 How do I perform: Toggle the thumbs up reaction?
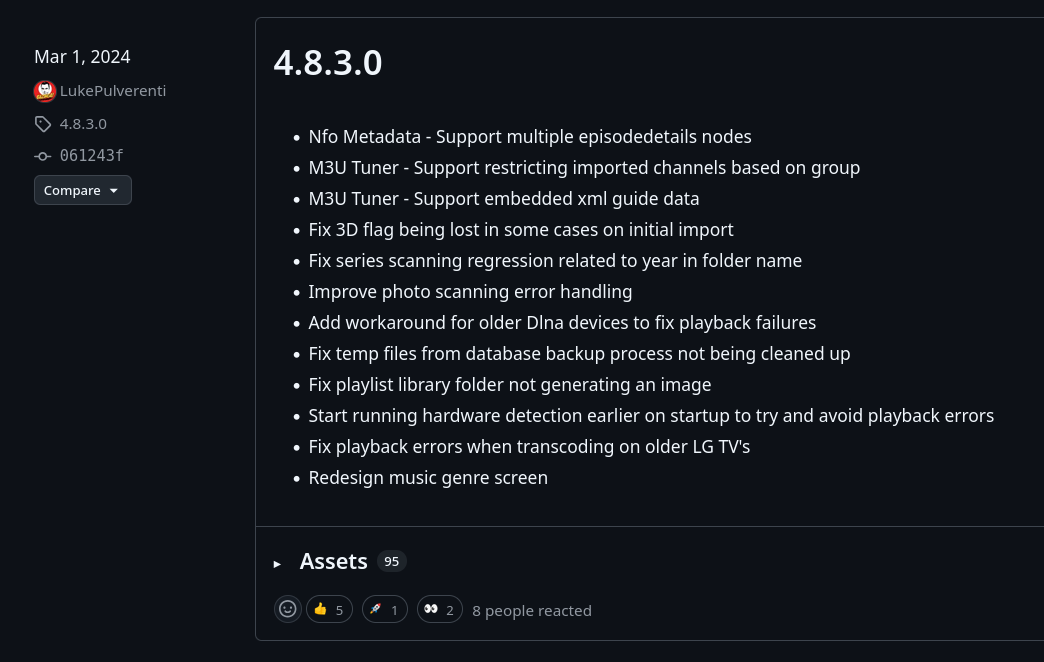[x=329, y=609]
